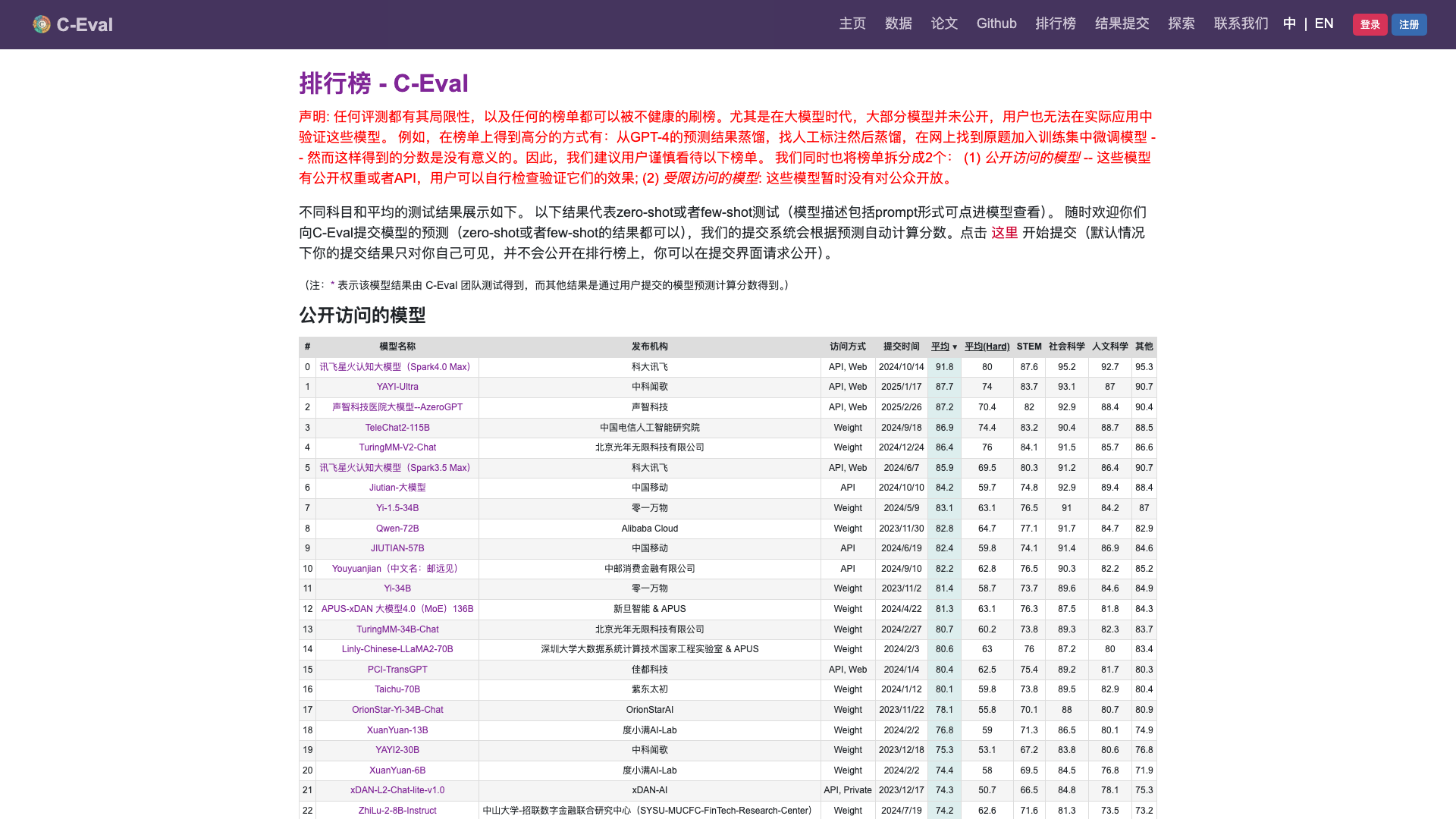Open Yi-1.5-34B model link
Screen dimensions: 1456x819
coord(397,508)
